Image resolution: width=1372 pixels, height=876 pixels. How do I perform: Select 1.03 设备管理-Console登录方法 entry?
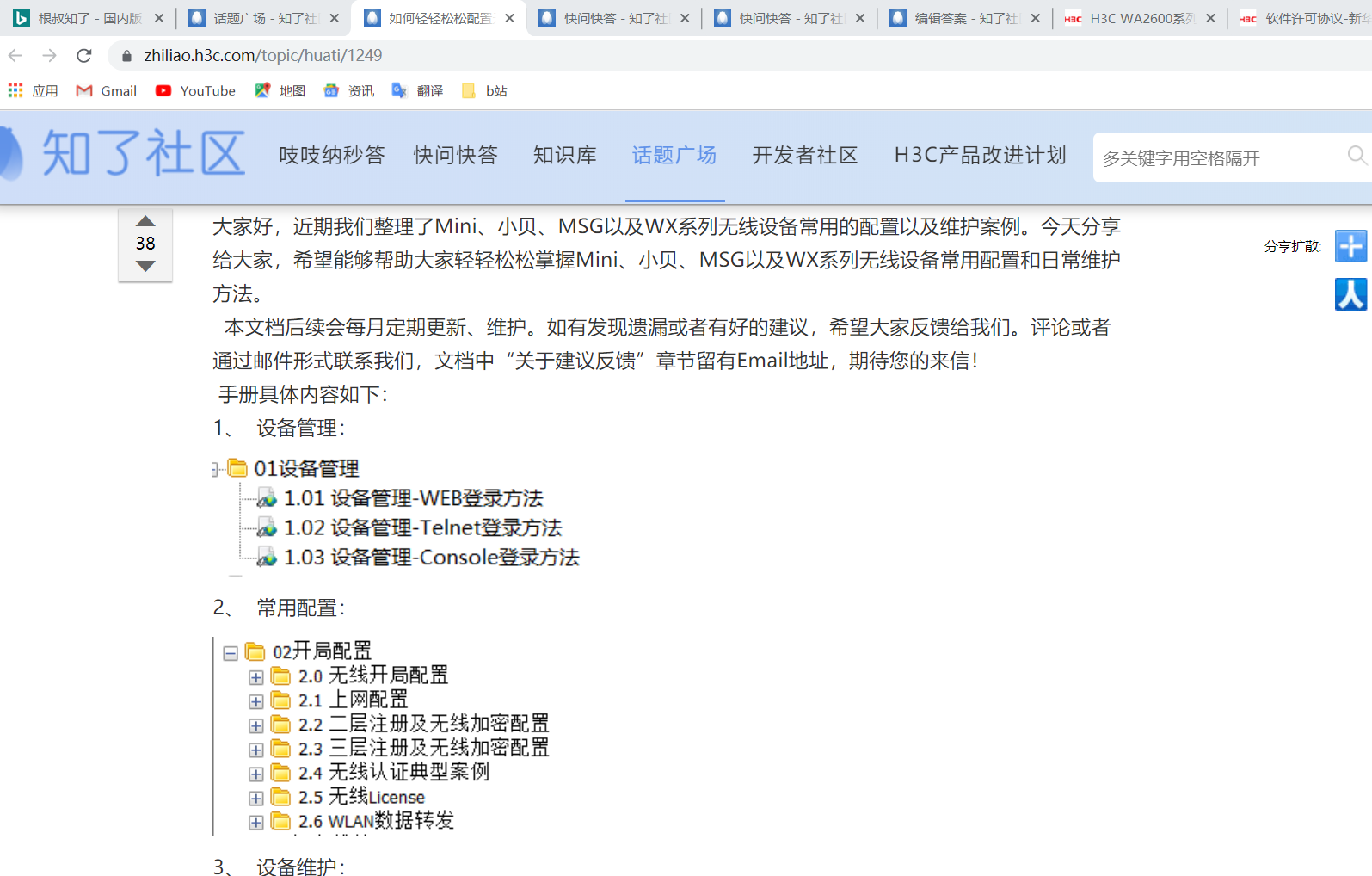(432, 558)
